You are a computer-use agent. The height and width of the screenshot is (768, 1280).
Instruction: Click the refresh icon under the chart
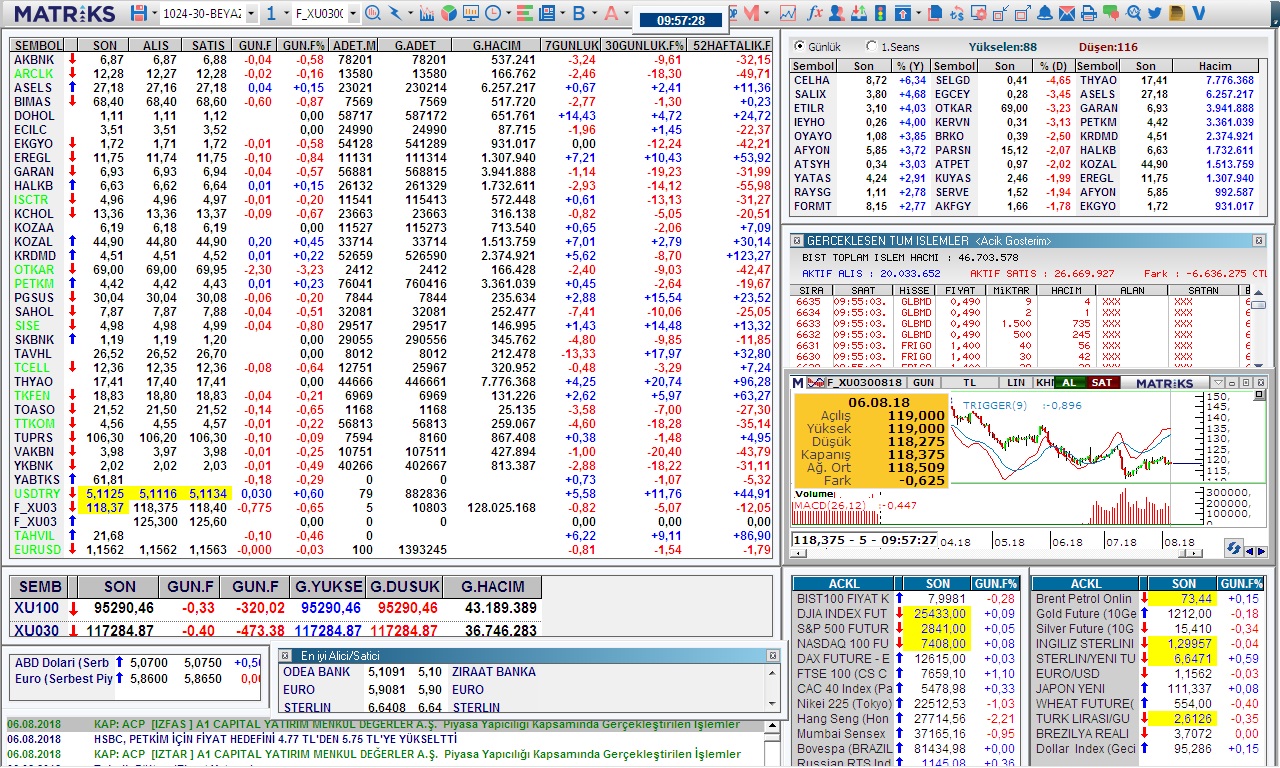click(x=1232, y=549)
